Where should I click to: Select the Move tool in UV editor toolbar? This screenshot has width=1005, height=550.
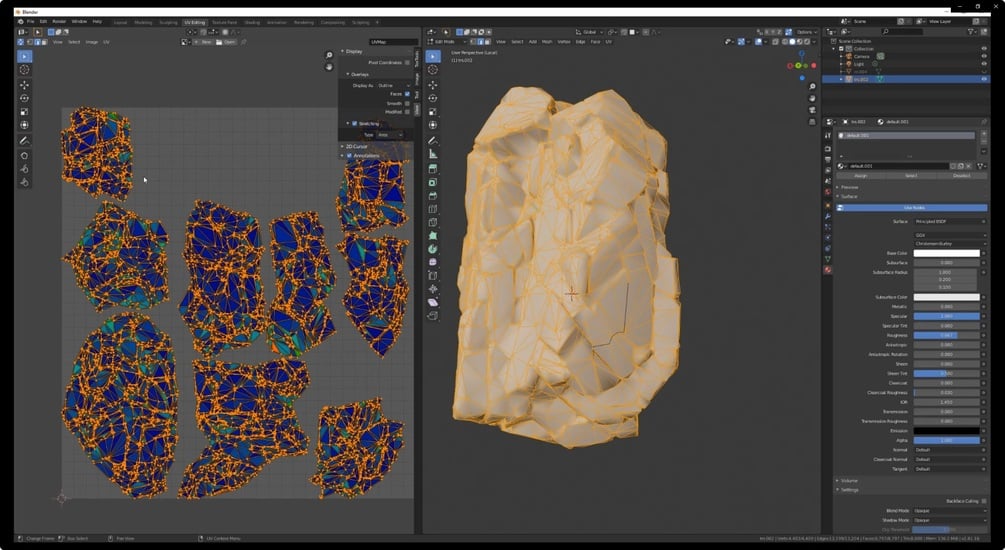point(24,85)
